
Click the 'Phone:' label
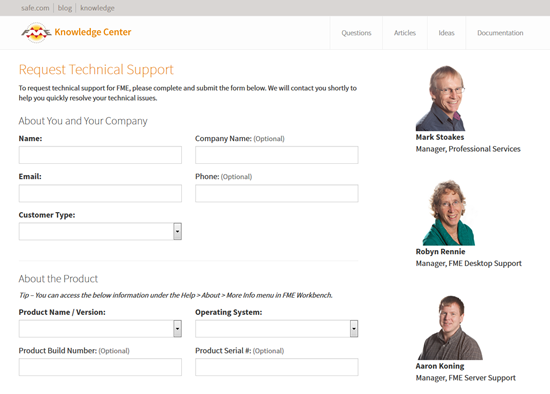207,176
